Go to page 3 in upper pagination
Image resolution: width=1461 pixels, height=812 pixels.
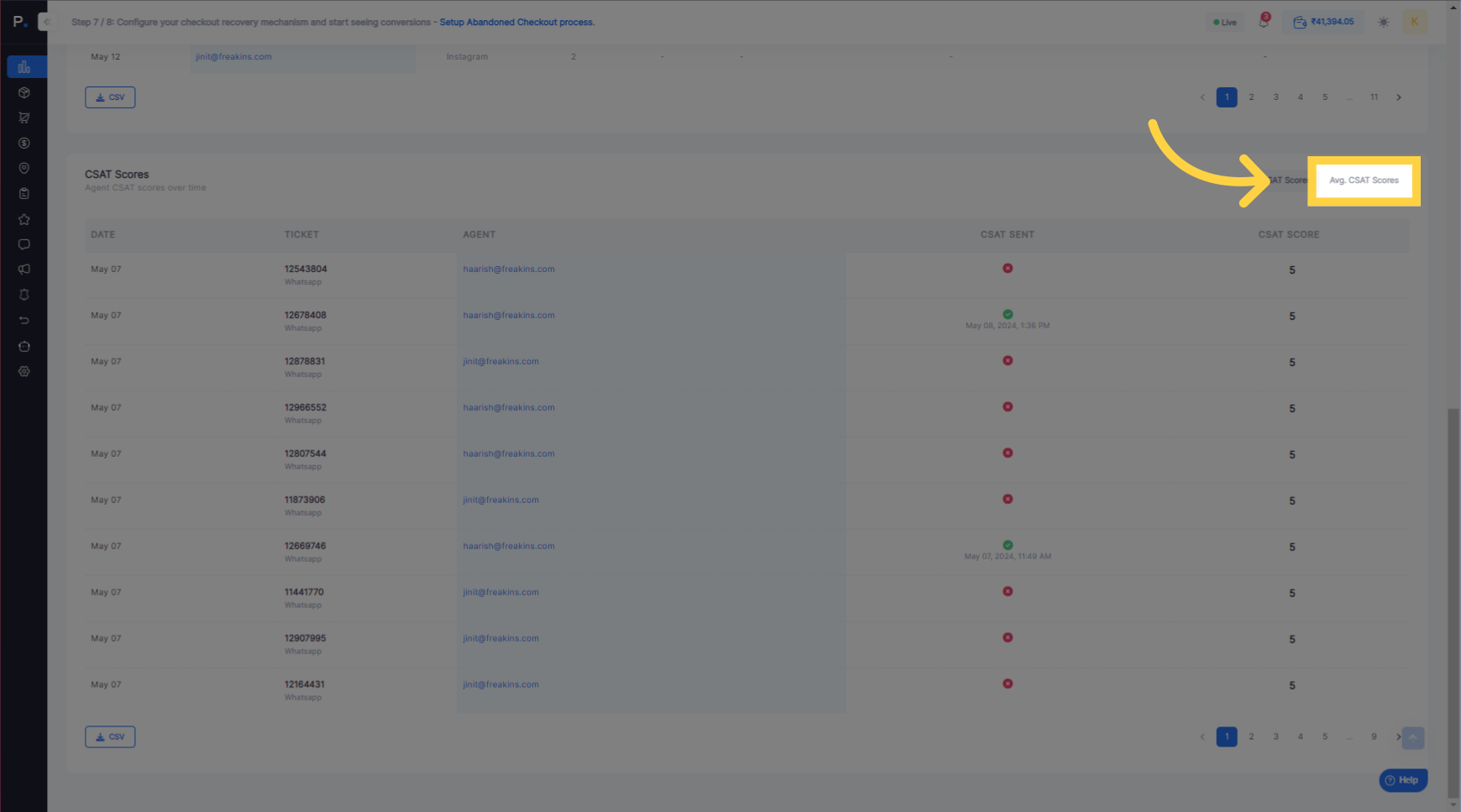[x=1275, y=97]
